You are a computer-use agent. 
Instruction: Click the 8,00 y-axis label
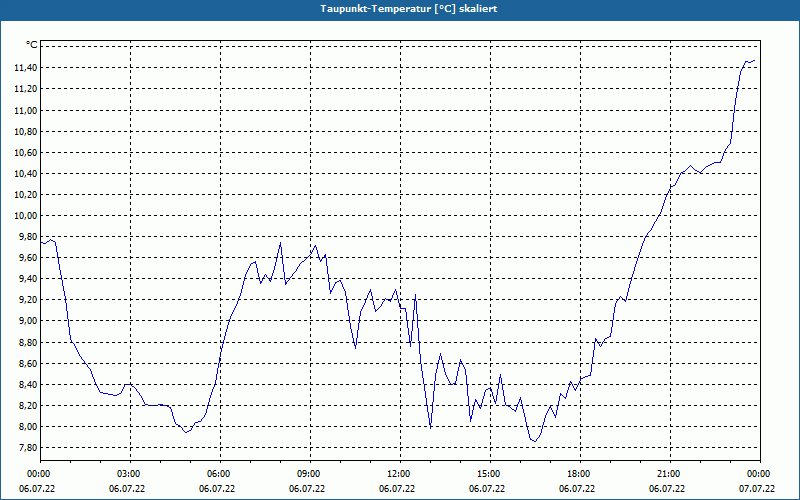28,427
